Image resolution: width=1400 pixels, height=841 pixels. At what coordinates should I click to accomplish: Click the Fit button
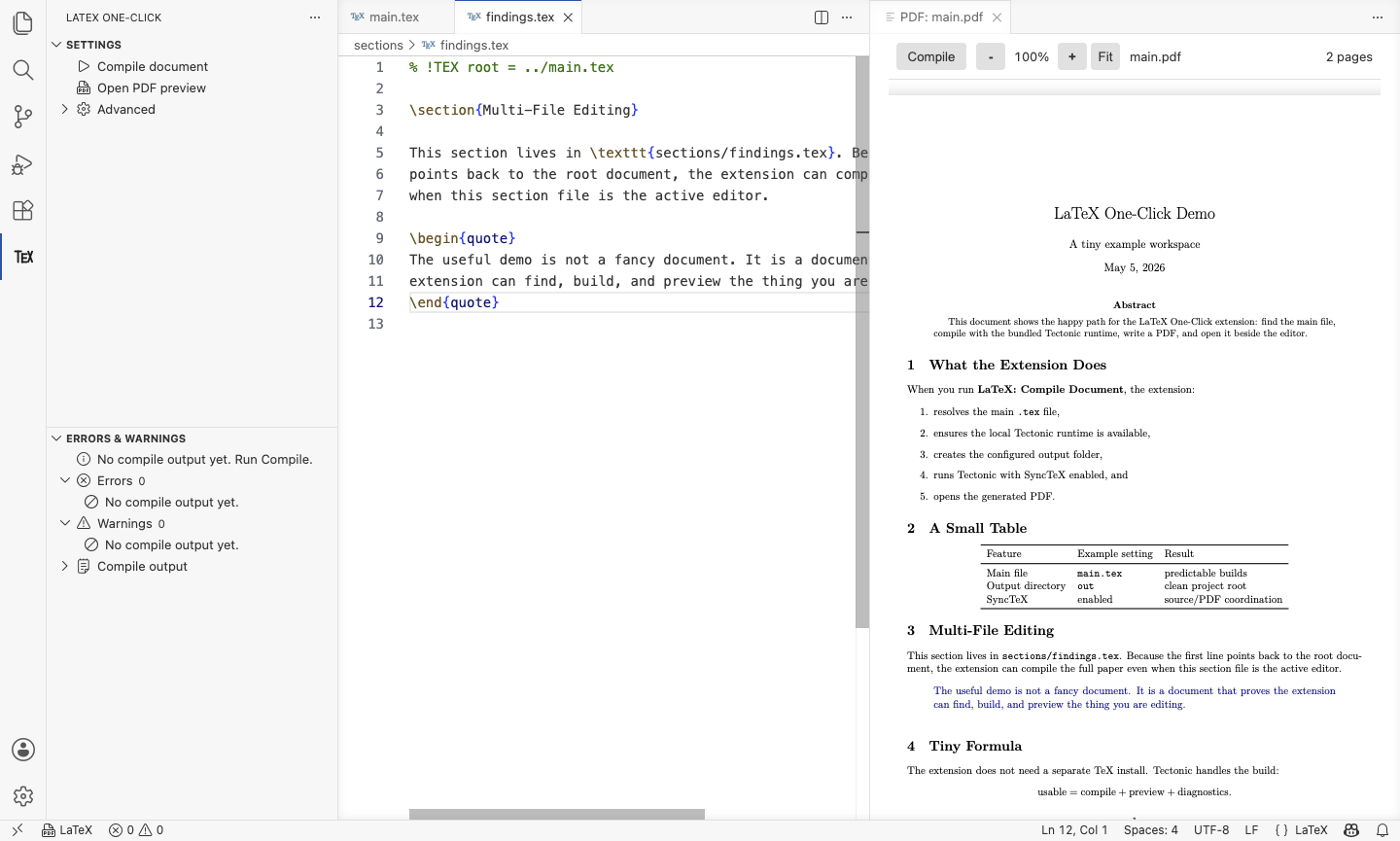(1105, 56)
